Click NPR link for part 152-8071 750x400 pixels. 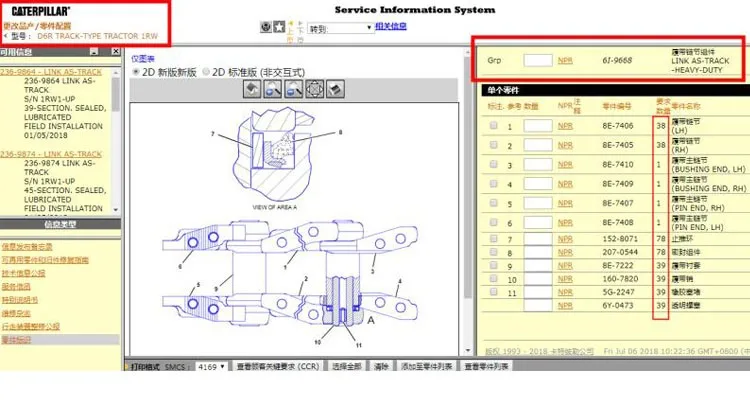point(565,239)
